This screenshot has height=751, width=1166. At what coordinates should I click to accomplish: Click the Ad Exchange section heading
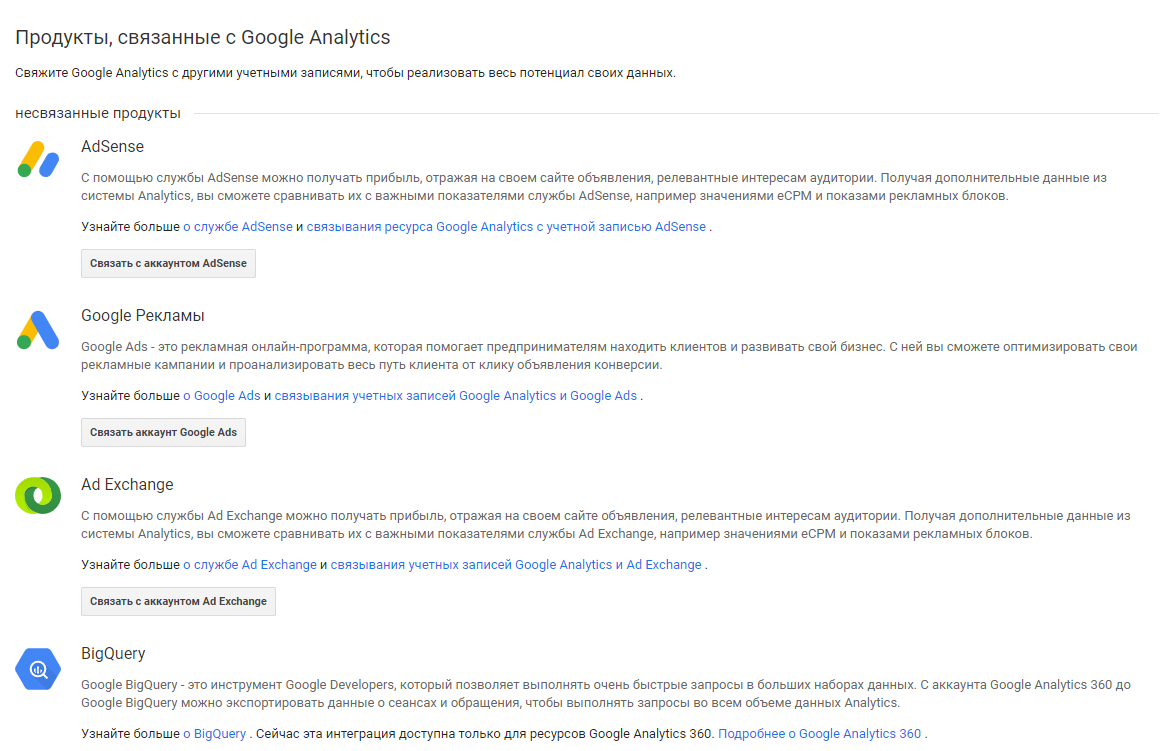pyautogui.click(x=127, y=485)
